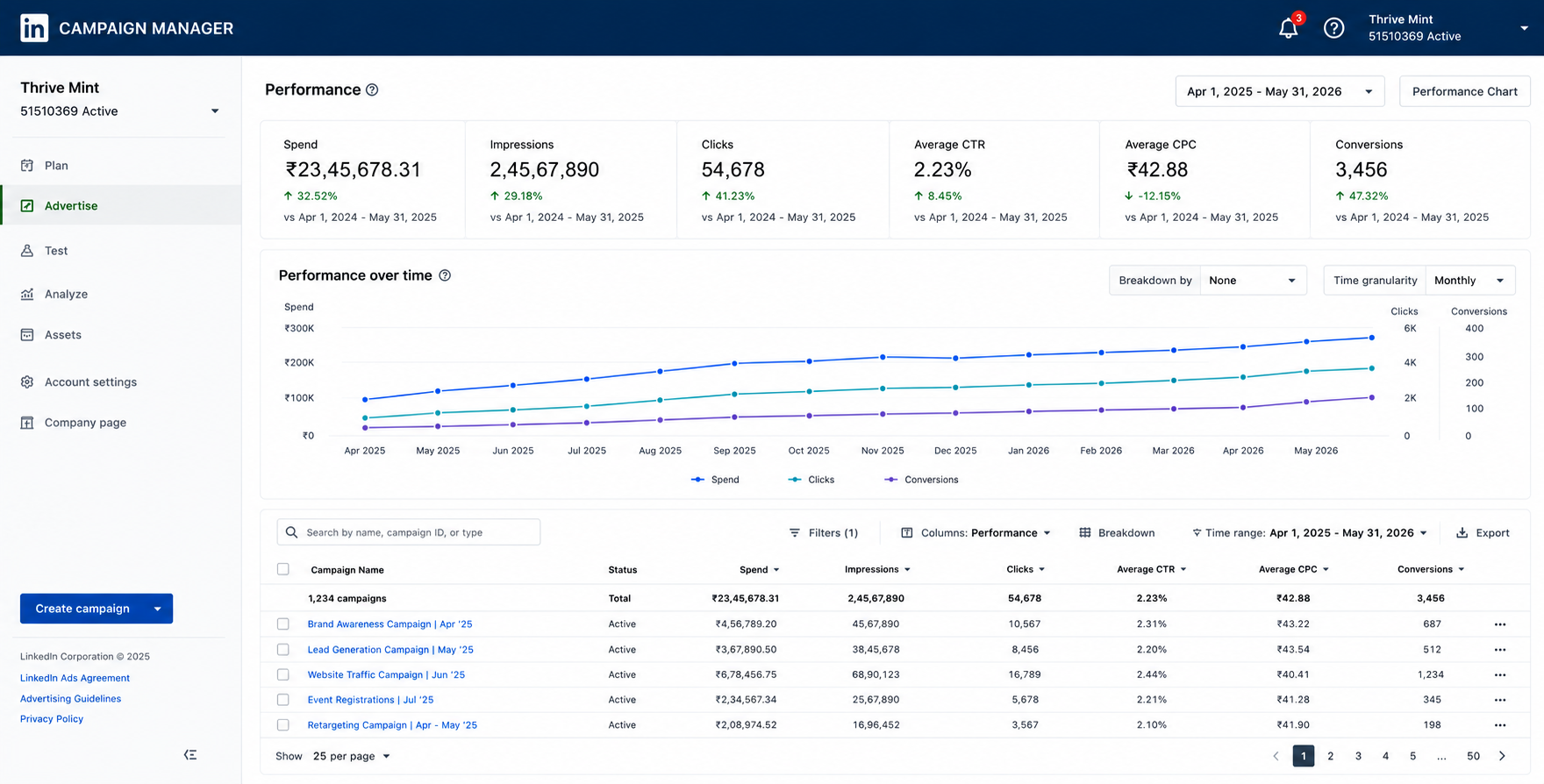
Task: Click the Analyze chart icon
Action: pos(27,294)
